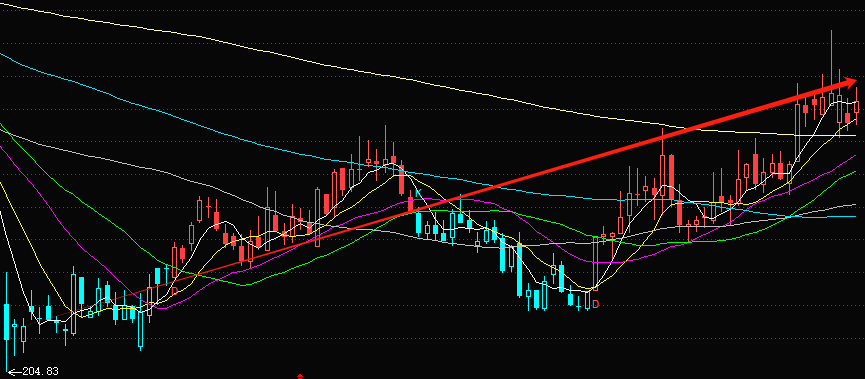Click the cyan K marker on the chart
Image resolution: width=865 pixels, height=379 pixels.
(418, 193)
